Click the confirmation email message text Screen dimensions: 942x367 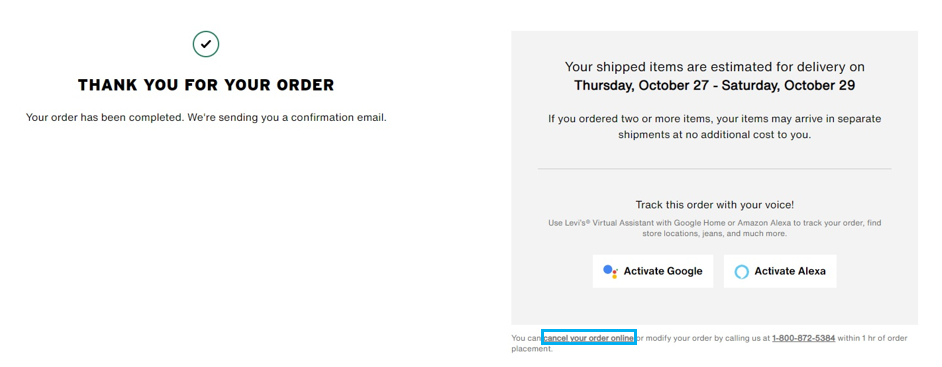[206, 118]
